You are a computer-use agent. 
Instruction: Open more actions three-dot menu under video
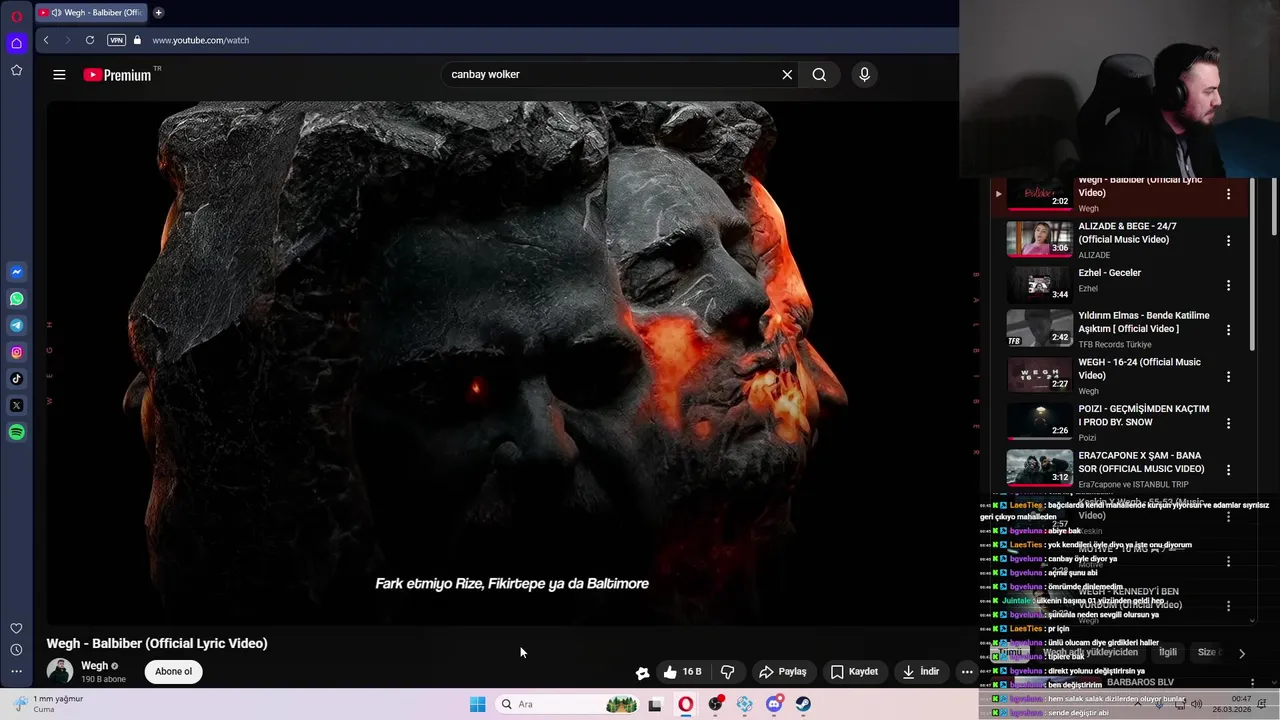click(x=967, y=672)
